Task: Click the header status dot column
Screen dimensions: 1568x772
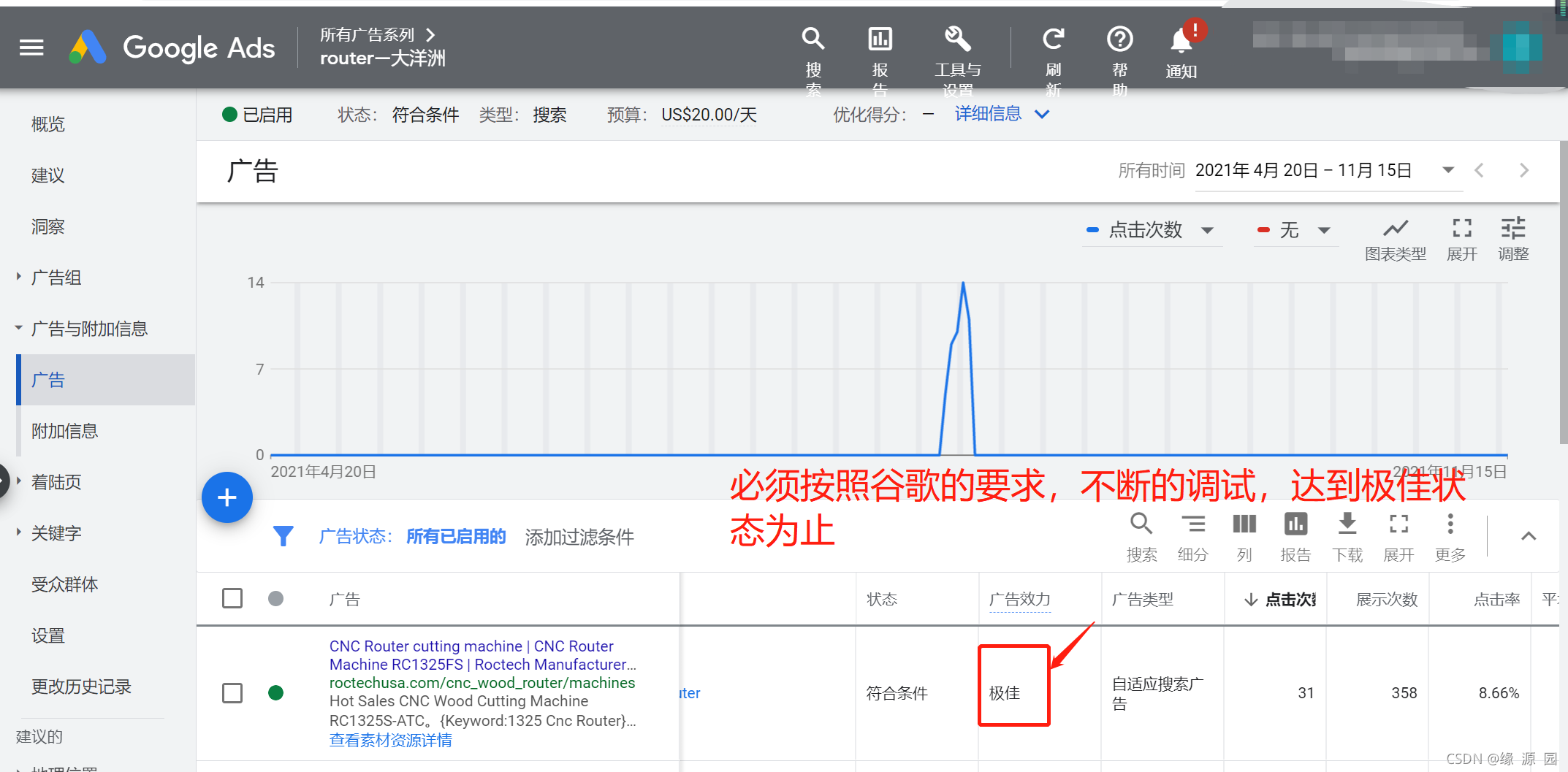Action: pos(275,598)
